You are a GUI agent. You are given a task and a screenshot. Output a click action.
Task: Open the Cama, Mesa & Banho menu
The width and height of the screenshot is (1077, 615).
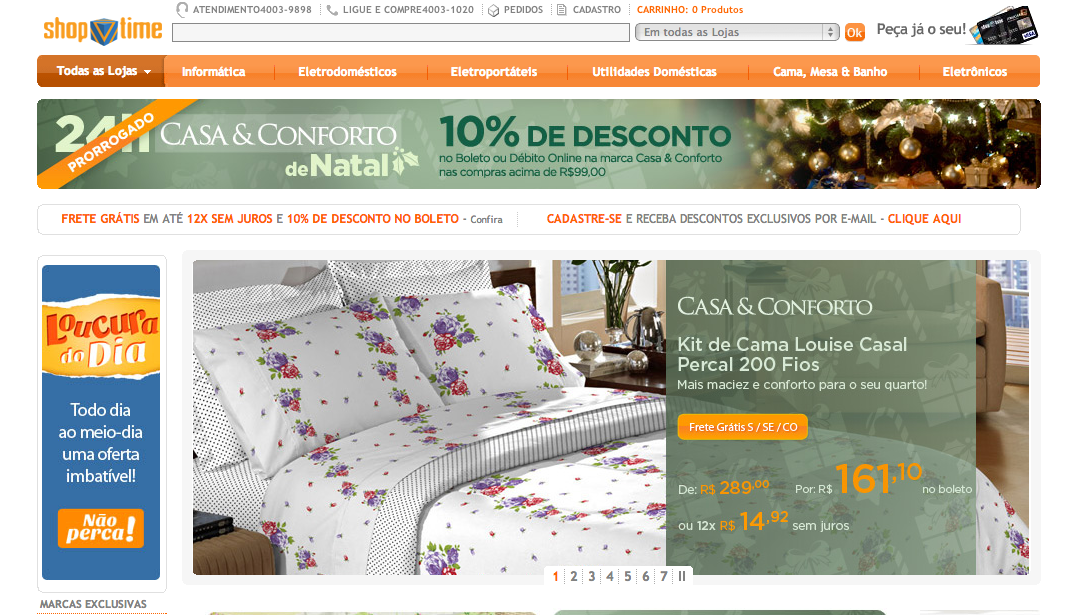click(830, 71)
